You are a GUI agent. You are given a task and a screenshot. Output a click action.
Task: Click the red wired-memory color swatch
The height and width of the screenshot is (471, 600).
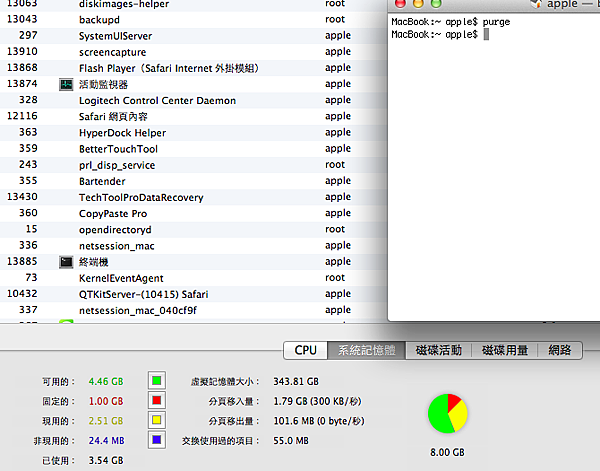pyautogui.click(x=157, y=401)
